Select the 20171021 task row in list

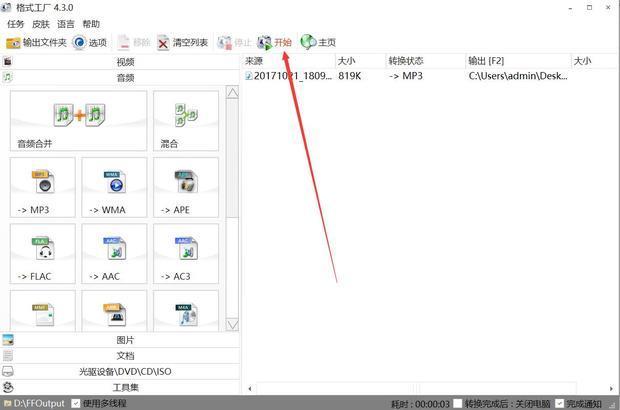[x=290, y=76]
